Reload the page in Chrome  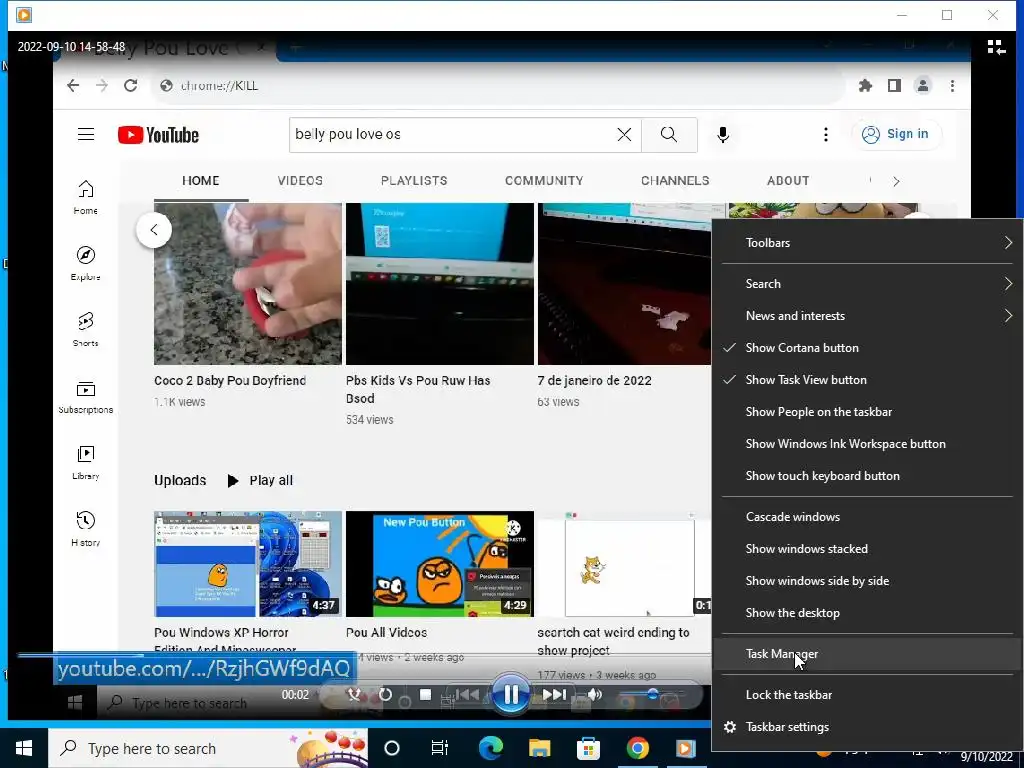tap(131, 86)
